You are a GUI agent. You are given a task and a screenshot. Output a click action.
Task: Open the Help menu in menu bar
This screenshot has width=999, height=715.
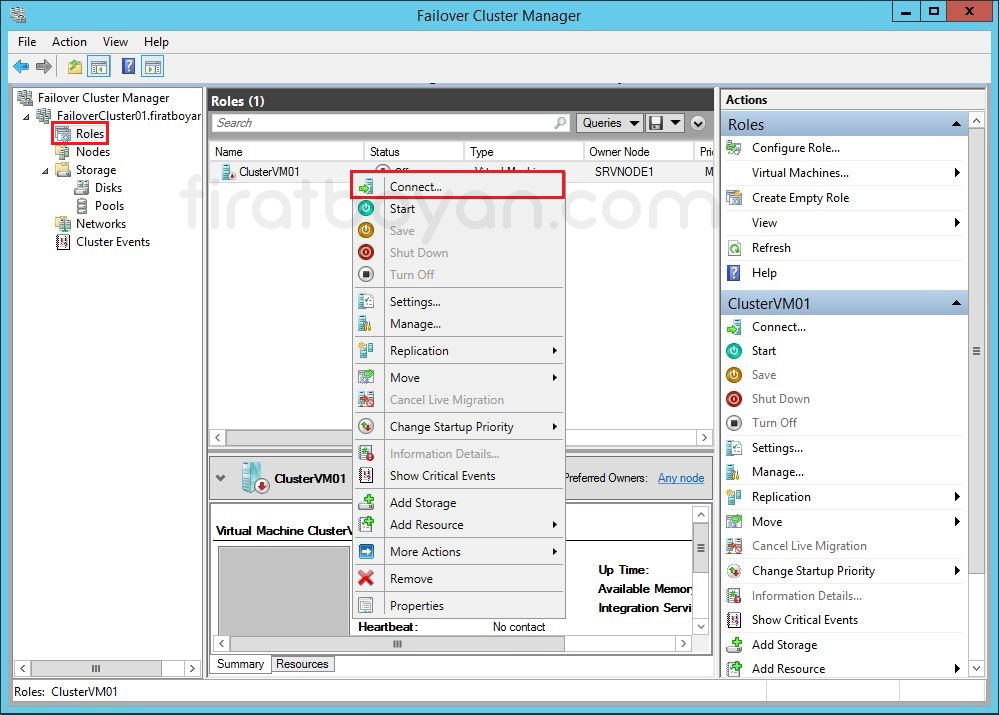[x=156, y=42]
